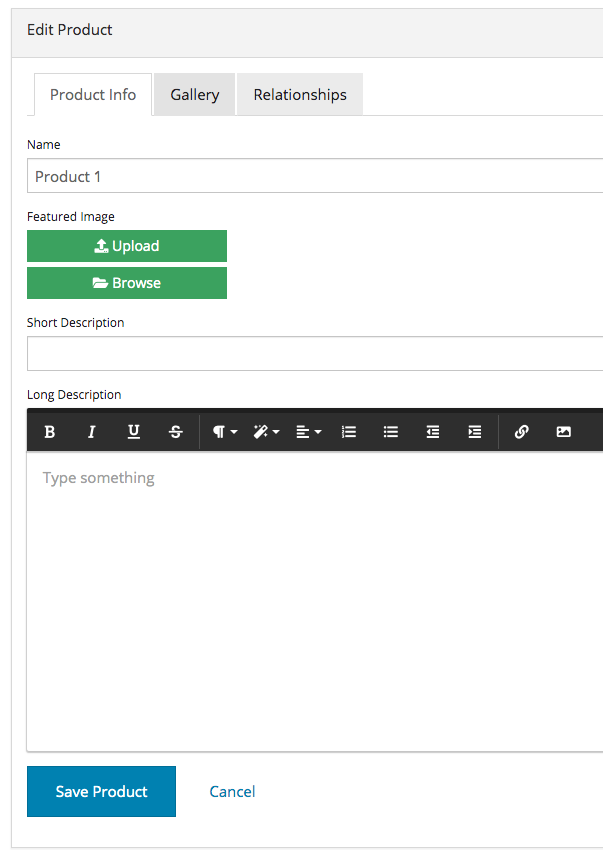The width and height of the screenshot is (603, 854).
Task: Toggle bold formatting in editor toolbar
Action: (50, 432)
